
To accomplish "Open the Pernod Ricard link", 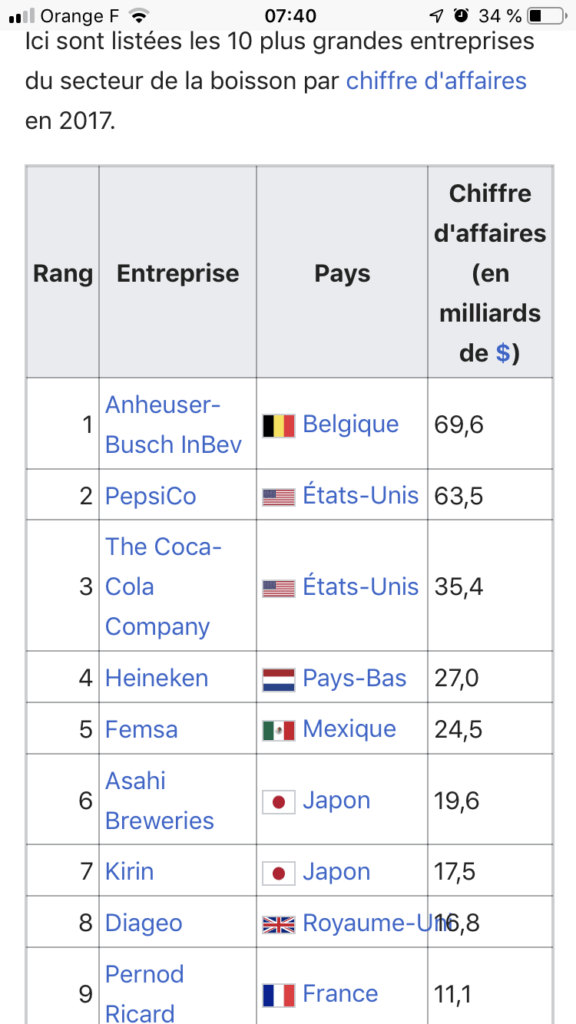I will (144, 993).
